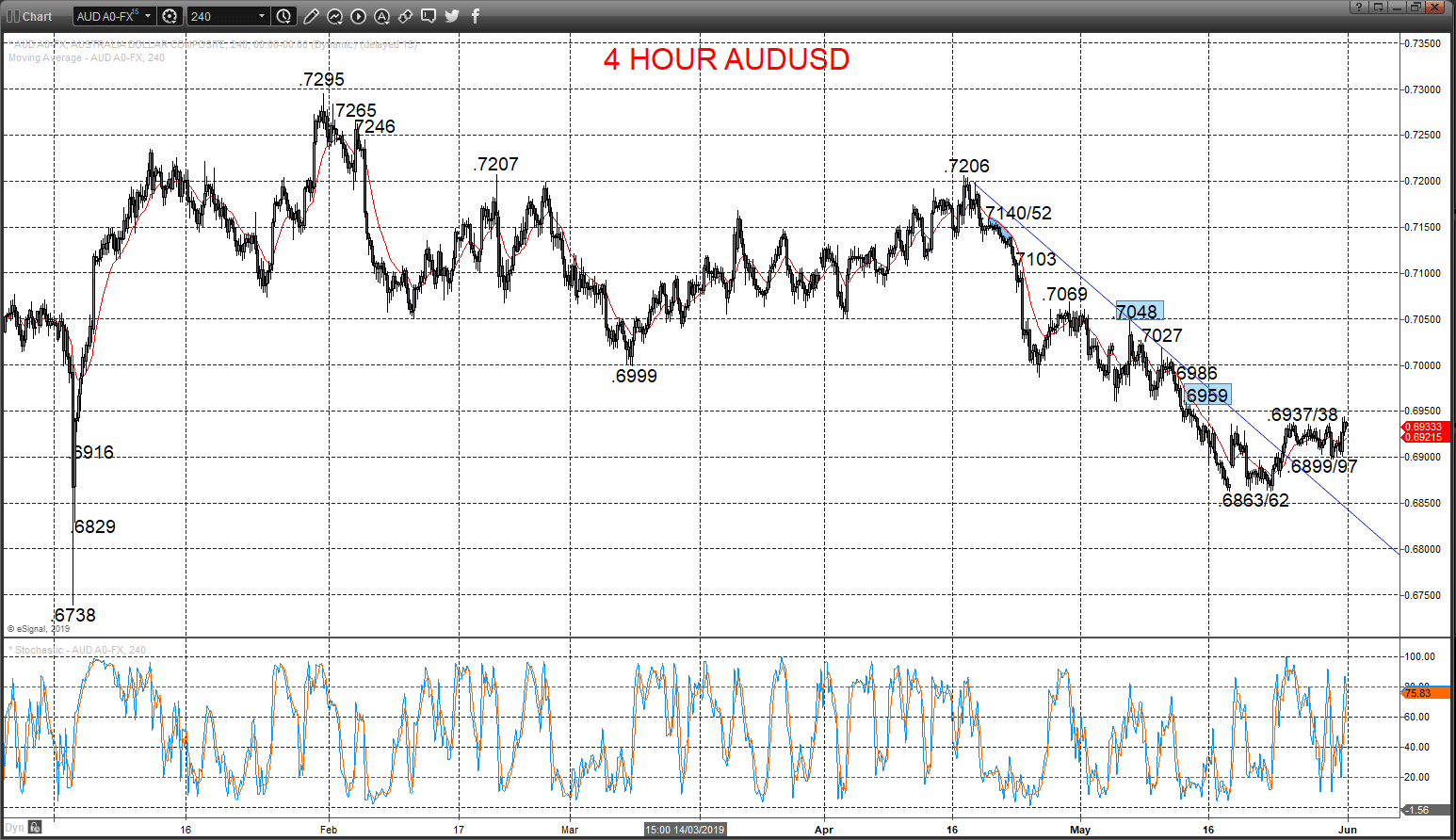This screenshot has width=1456, height=840.
Task: Select the 6986 price annotation
Action: [x=1196, y=374]
